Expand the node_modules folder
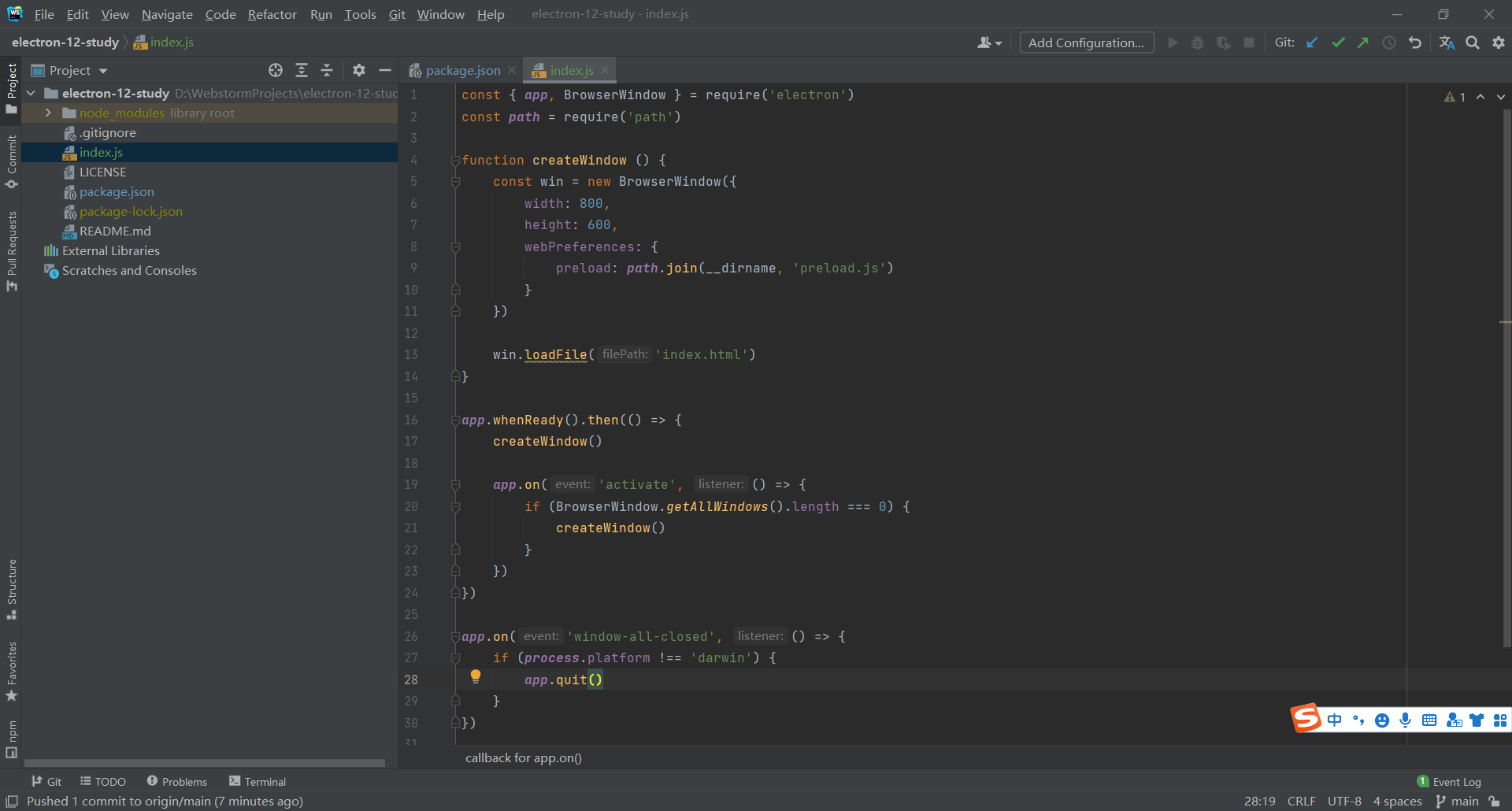 48,113
